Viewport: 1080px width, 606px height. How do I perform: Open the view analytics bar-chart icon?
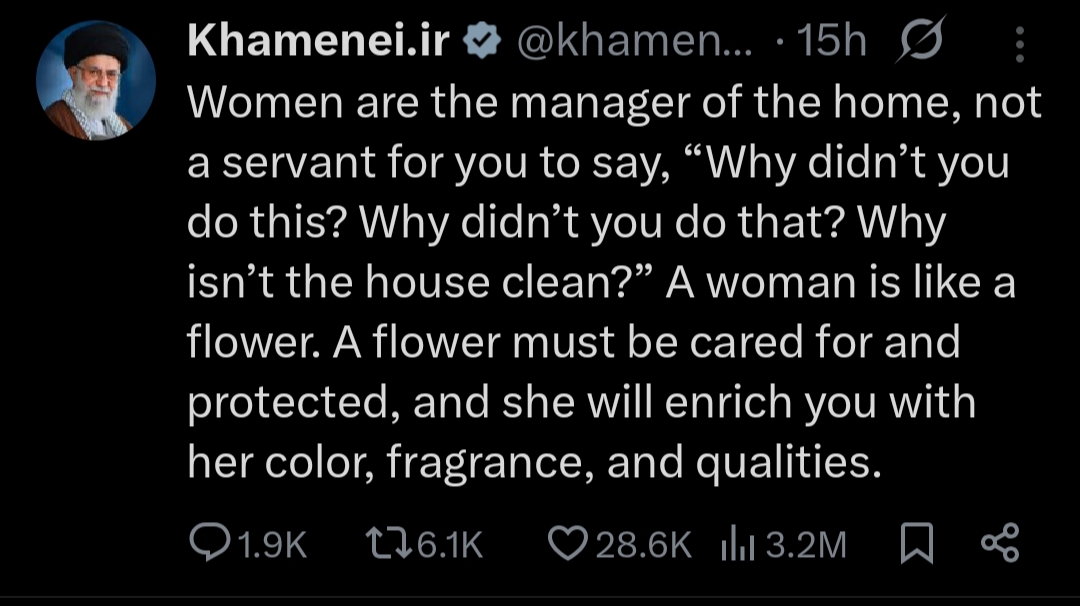coord(736,544)
